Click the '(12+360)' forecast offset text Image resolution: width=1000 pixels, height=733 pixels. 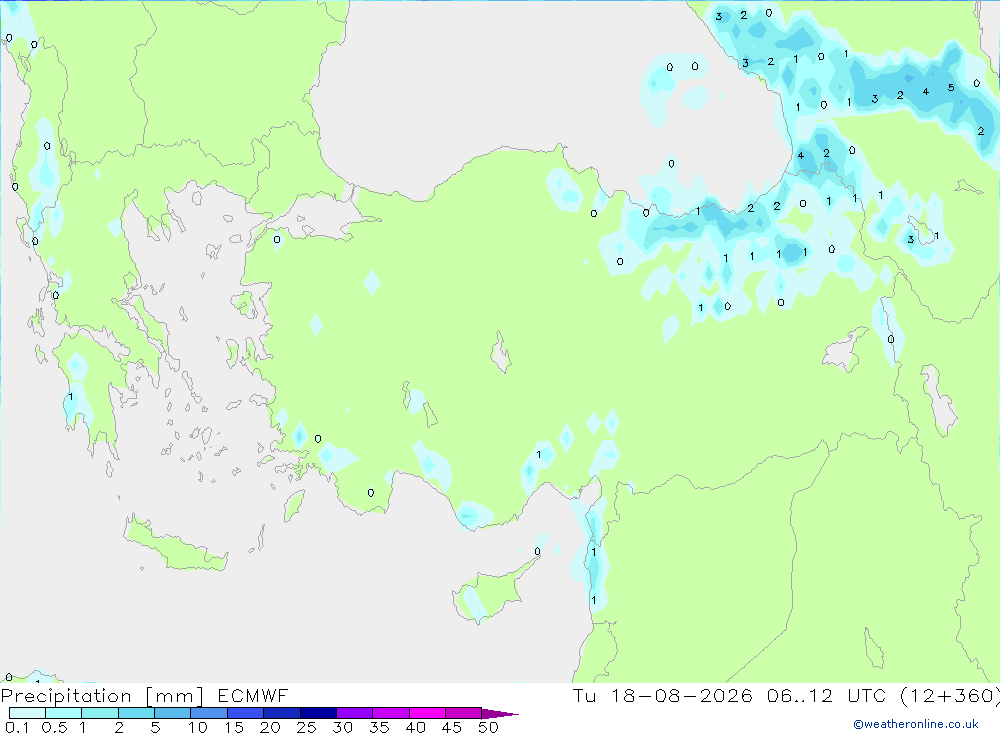point(950,696)
